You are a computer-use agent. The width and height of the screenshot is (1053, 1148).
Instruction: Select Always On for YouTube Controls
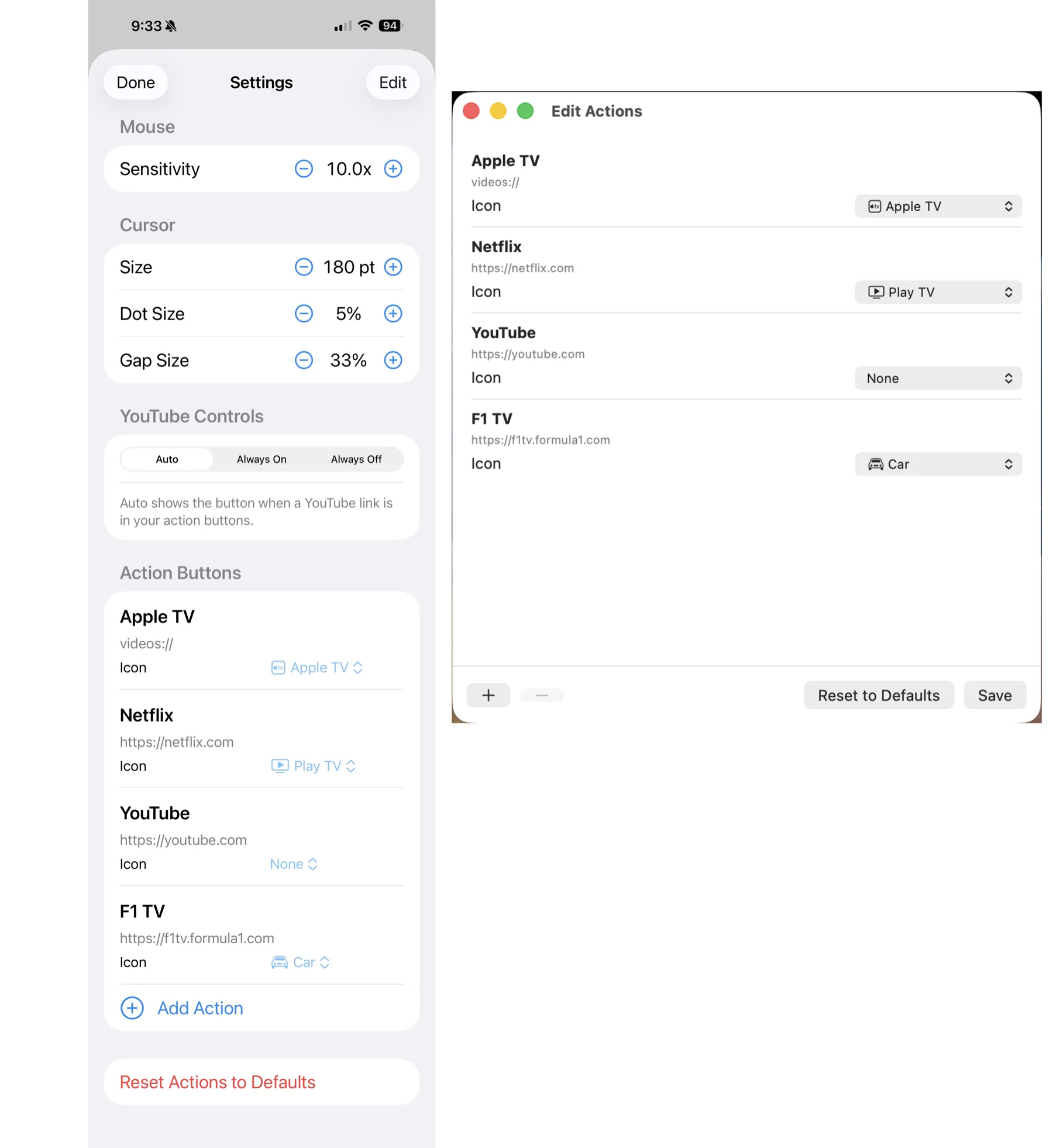coord(261,459)
